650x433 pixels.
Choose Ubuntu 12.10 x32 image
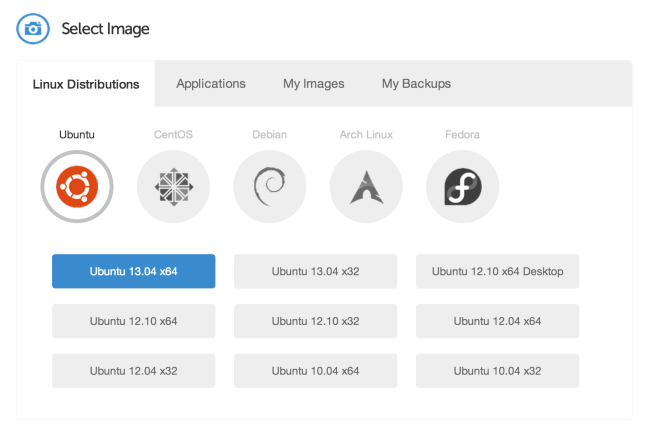pyautogui.click(x=315, y=321)
